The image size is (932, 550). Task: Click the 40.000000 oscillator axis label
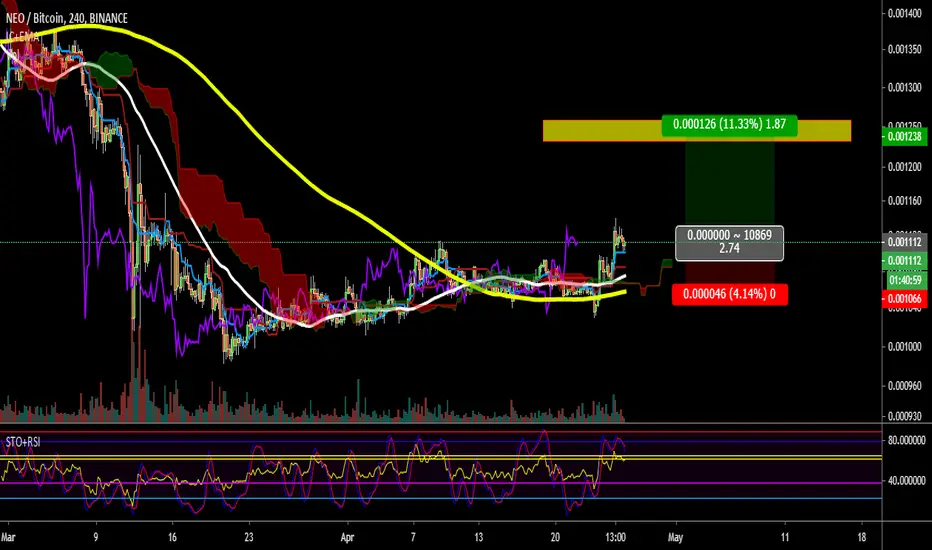pos(906,480)
